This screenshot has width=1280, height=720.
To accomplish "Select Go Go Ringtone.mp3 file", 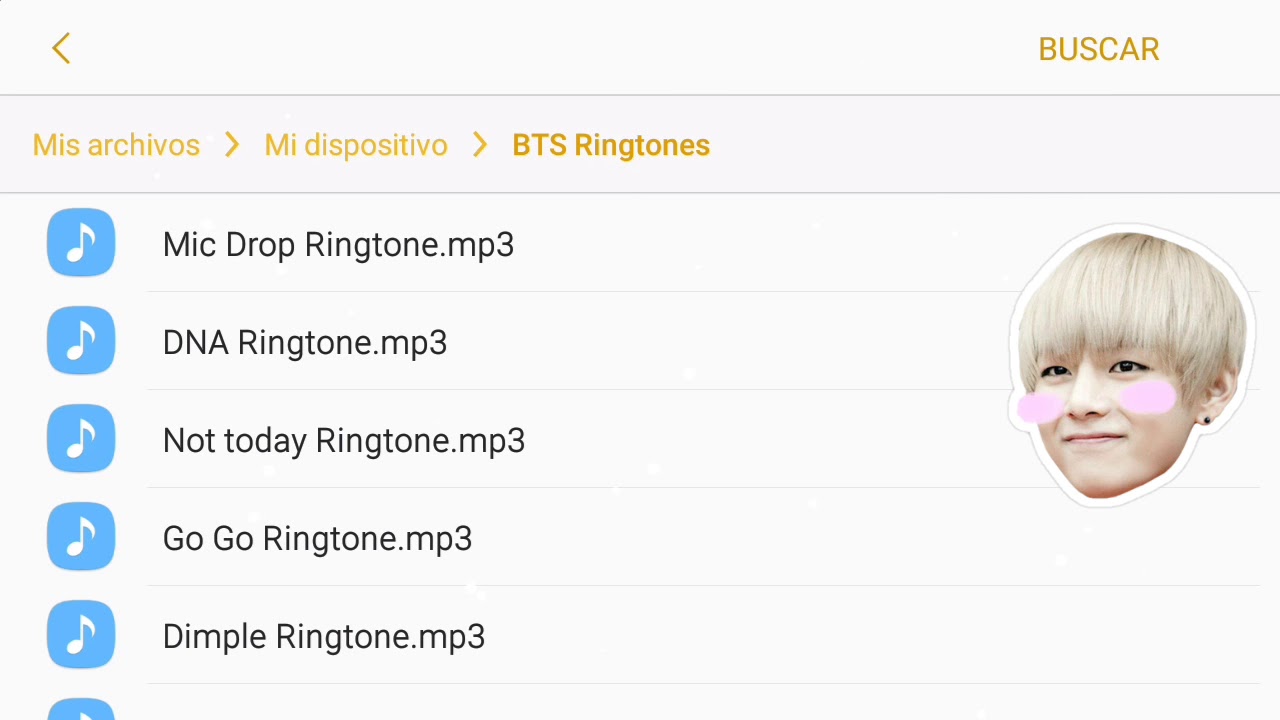I will tap(317, 539).
